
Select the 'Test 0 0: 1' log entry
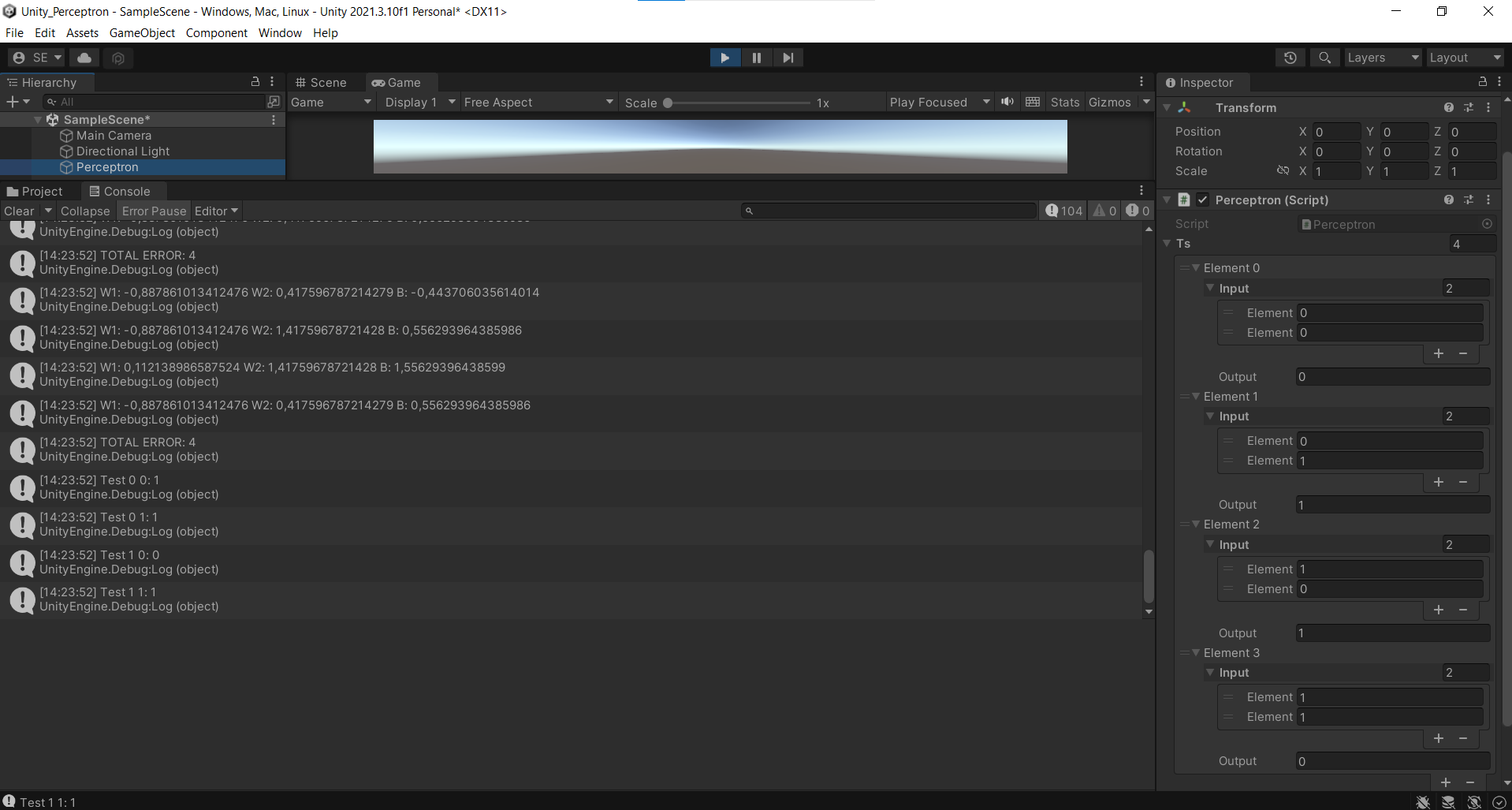(571, 487)
